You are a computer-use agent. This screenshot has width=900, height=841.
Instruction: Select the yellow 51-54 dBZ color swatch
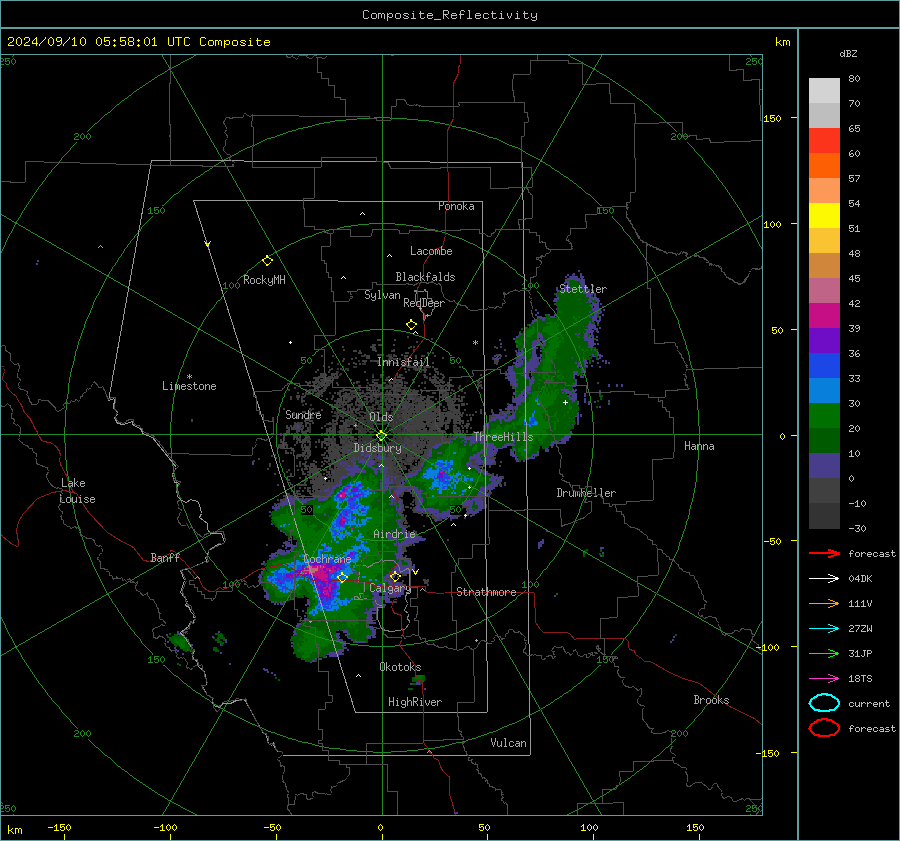824,216
